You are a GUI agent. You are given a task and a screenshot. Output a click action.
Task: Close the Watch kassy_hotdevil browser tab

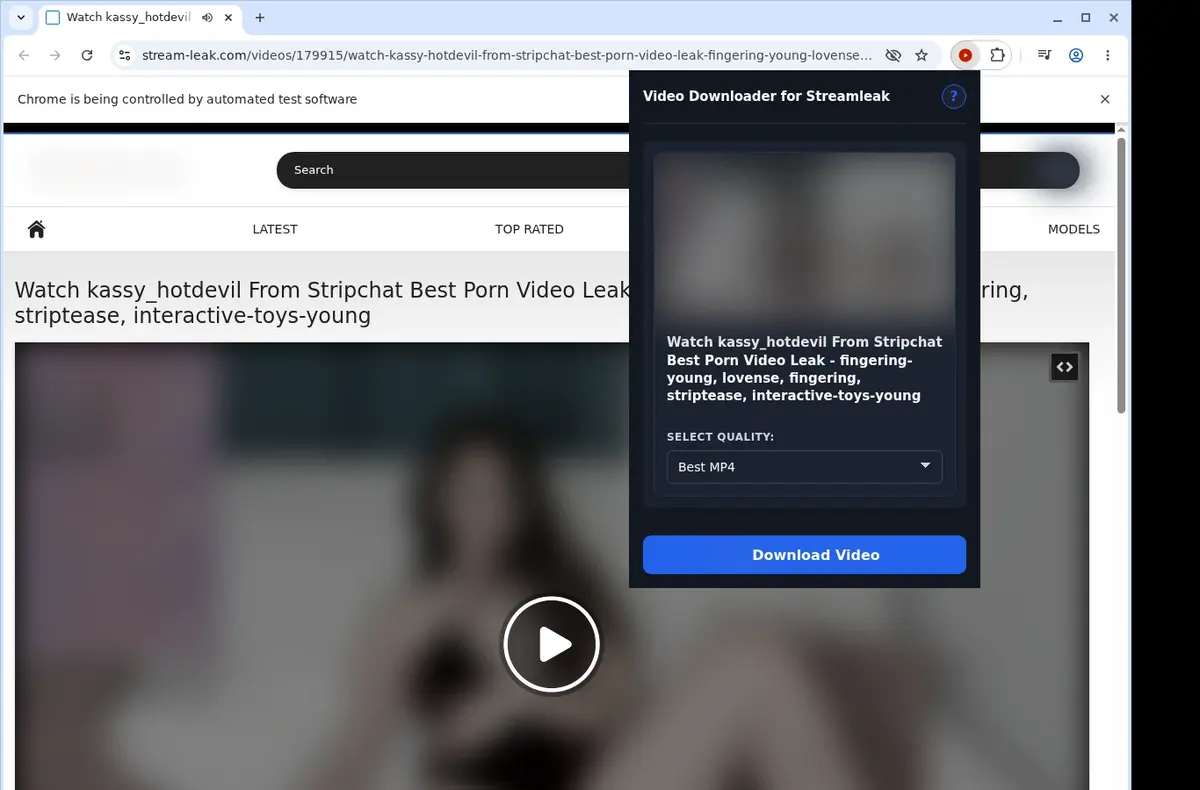pos(230,17)
